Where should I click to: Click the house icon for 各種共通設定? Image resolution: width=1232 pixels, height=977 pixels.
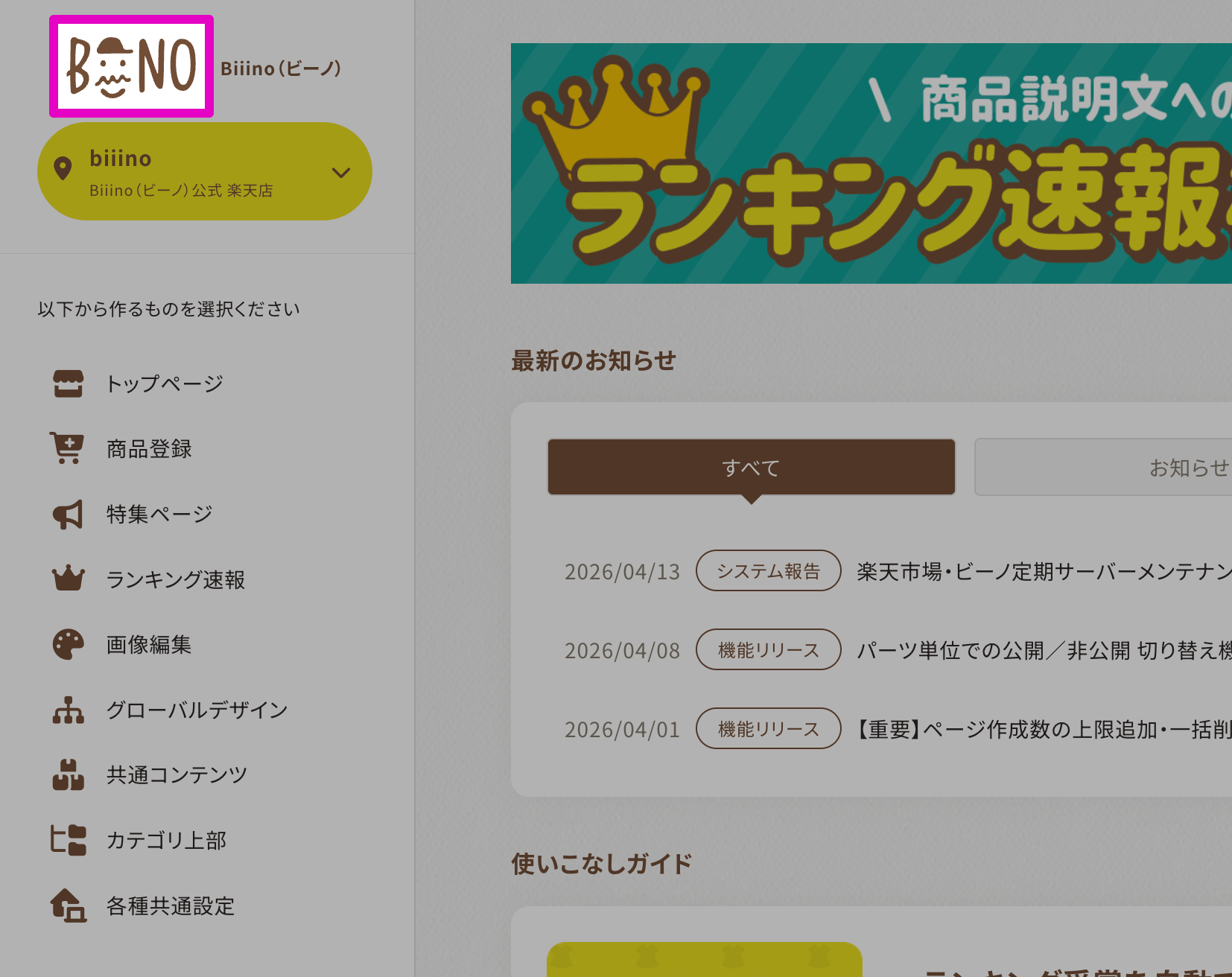point(68,906)
